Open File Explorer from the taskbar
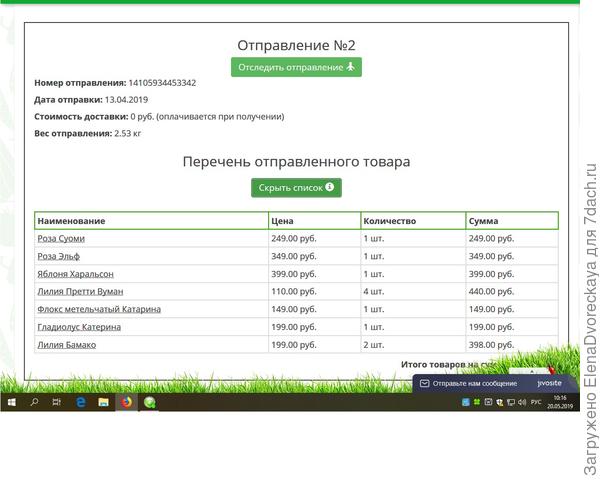Screen dimensions: 600x480 (103, 402)
